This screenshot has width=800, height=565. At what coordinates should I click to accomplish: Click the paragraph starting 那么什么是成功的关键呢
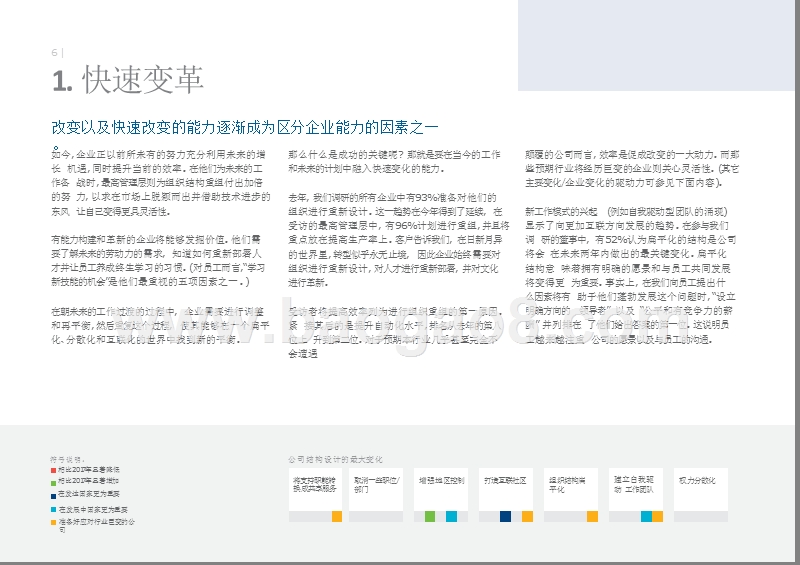tap(394, 161)
